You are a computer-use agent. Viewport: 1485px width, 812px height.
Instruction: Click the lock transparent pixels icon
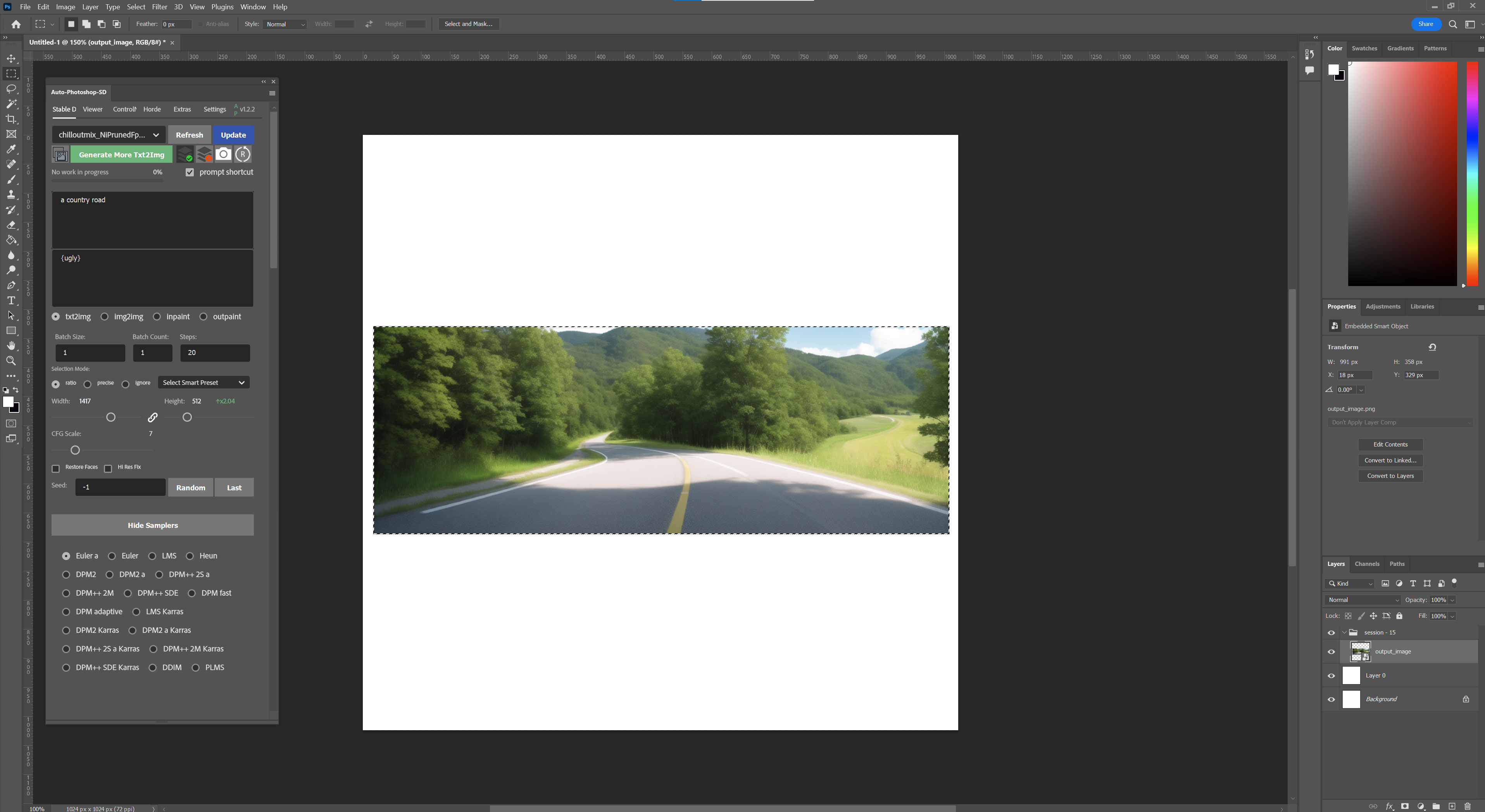1349,615
